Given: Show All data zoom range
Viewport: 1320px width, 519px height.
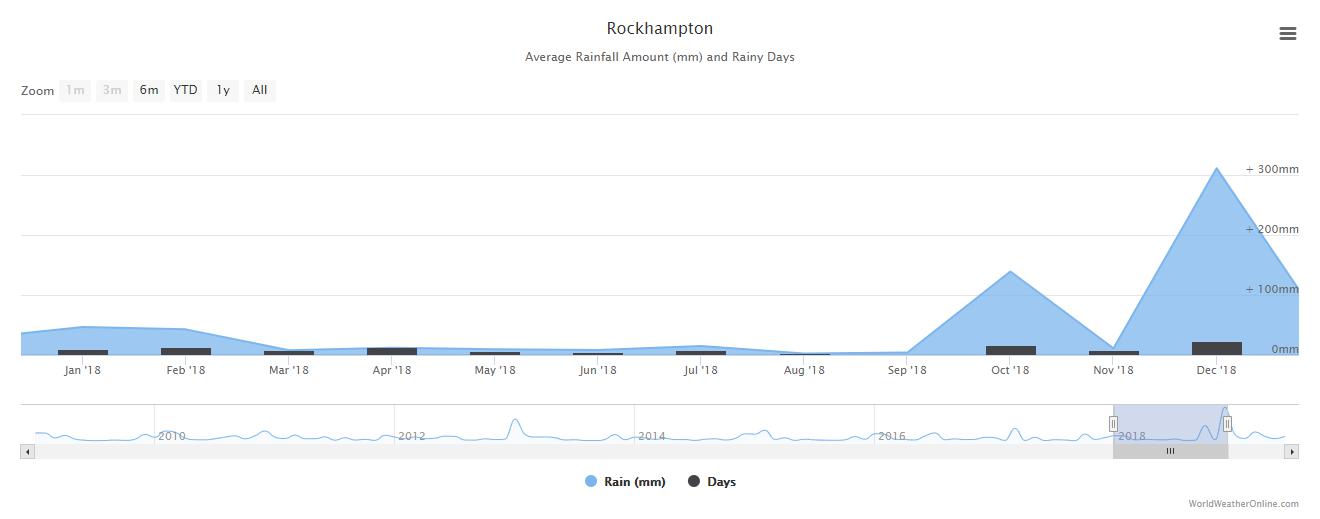Looking at the screenshot, I should click(x=259, y=91).
